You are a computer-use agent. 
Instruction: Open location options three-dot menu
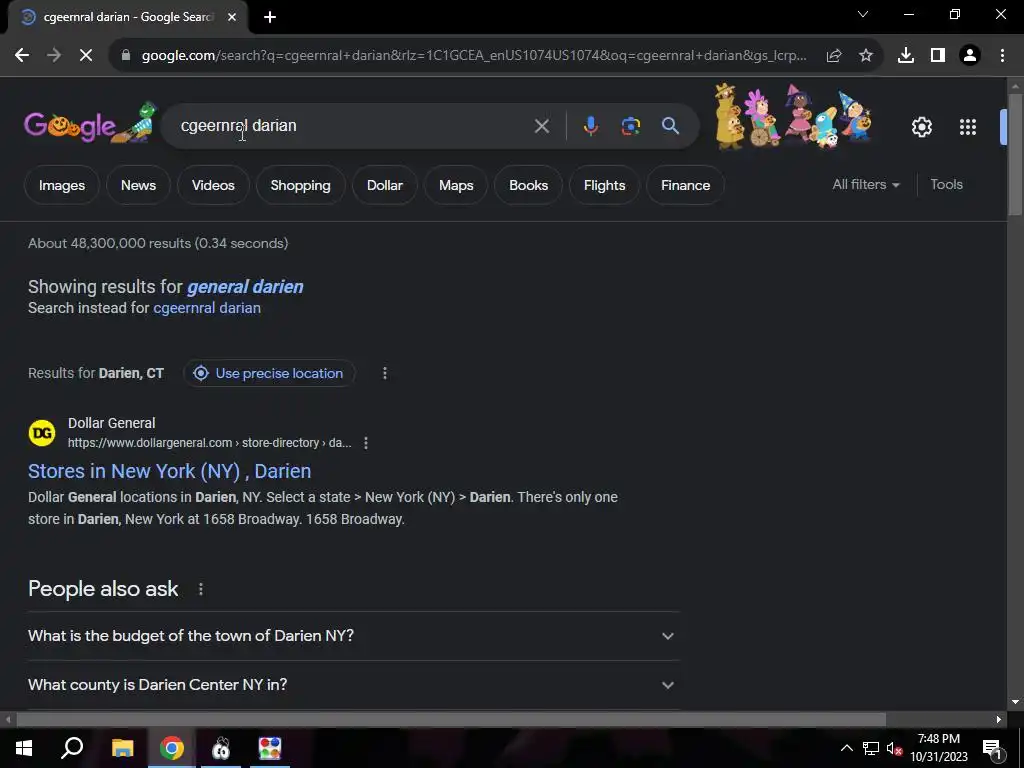click(385, 374)
